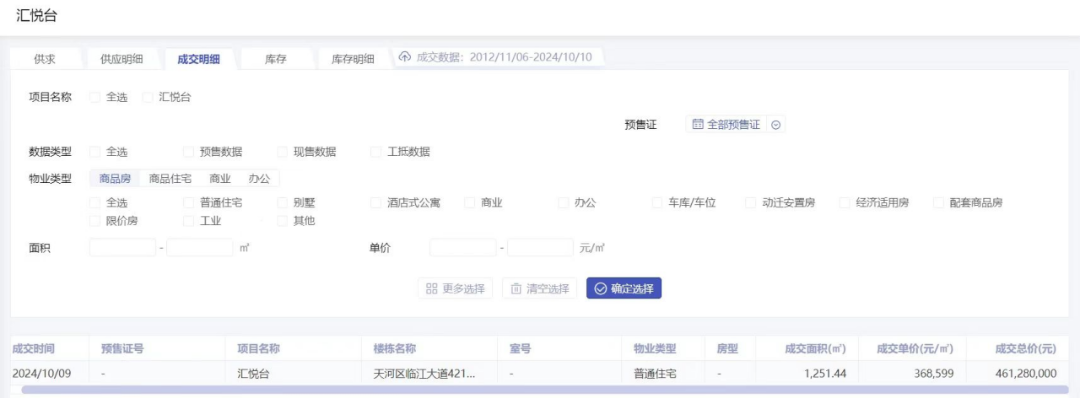Click the 确定选择 button
Image resolution: width=1080 pixels, height=398 pixels.
(x=624, y=289)
